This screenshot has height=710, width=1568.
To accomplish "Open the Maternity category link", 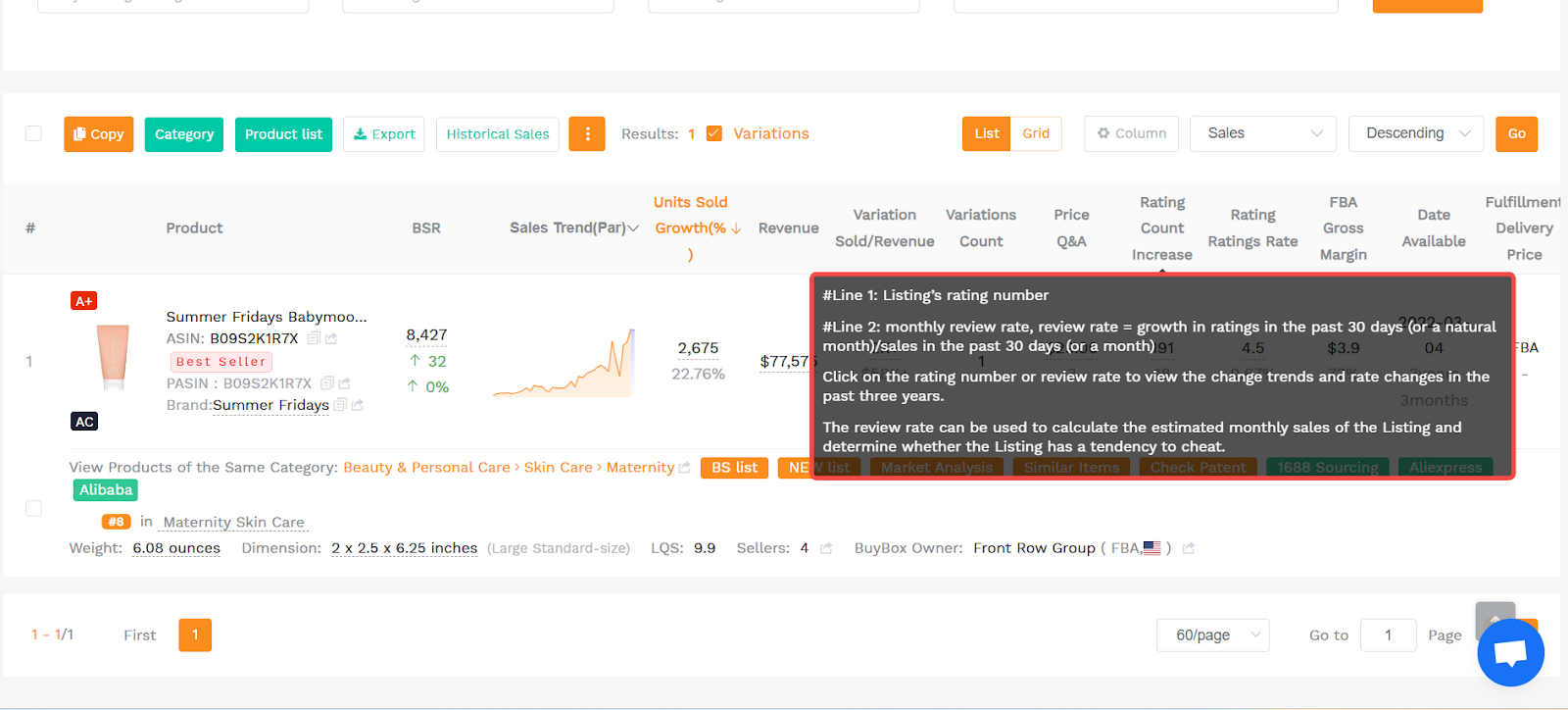I will [640, 468].
